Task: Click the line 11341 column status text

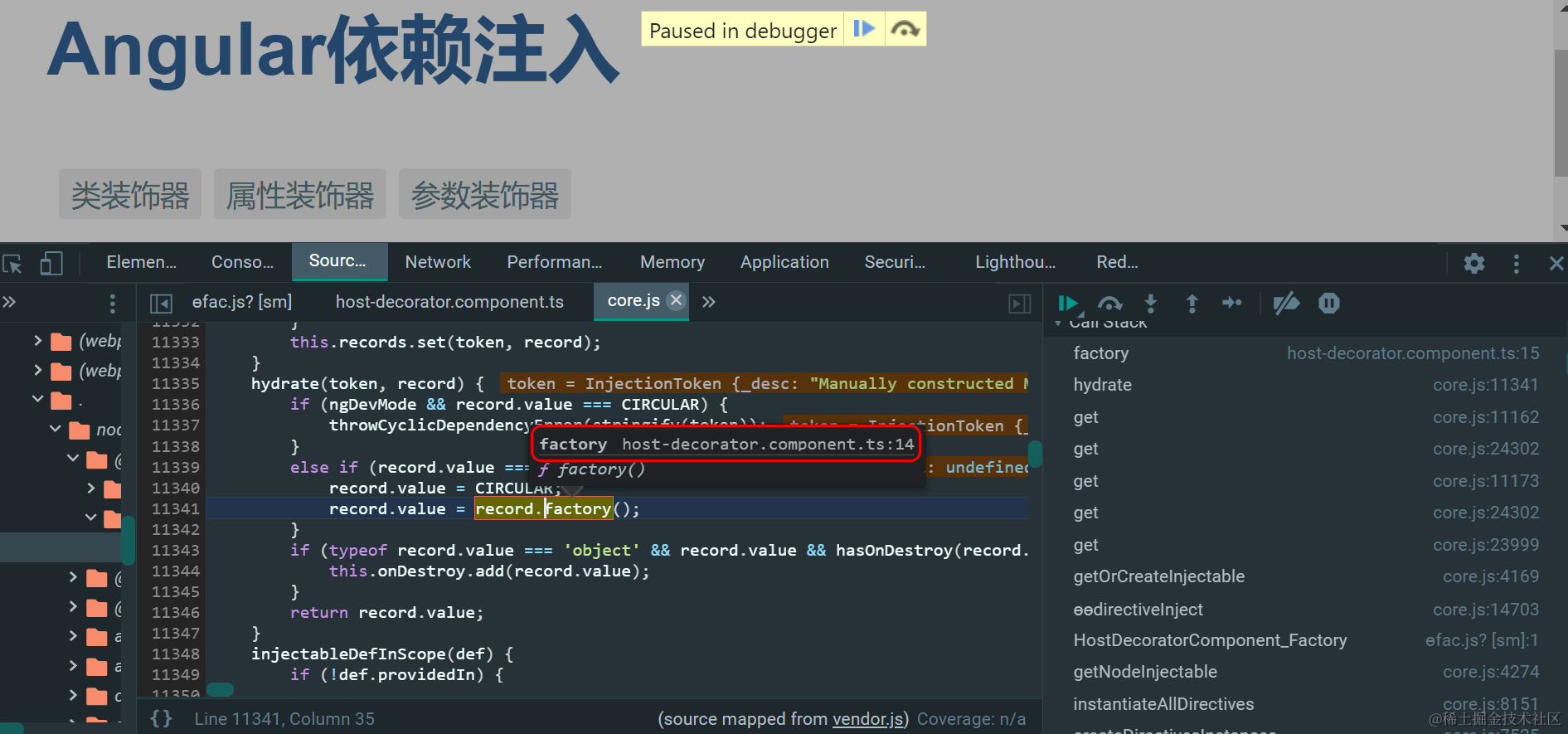Action: [284, 719]
